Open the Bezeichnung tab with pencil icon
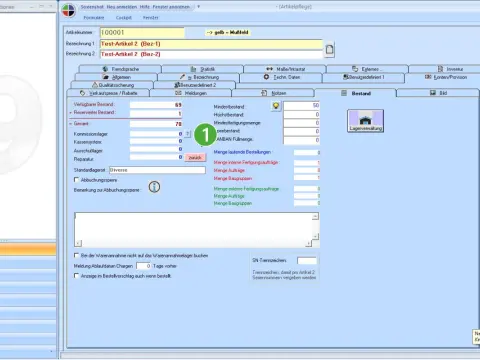 (x=199, y=77)
